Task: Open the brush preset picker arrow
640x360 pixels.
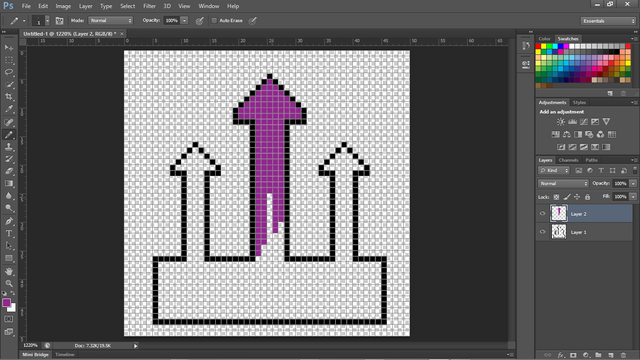Action: pyautogui.click(x=47, y=20)
